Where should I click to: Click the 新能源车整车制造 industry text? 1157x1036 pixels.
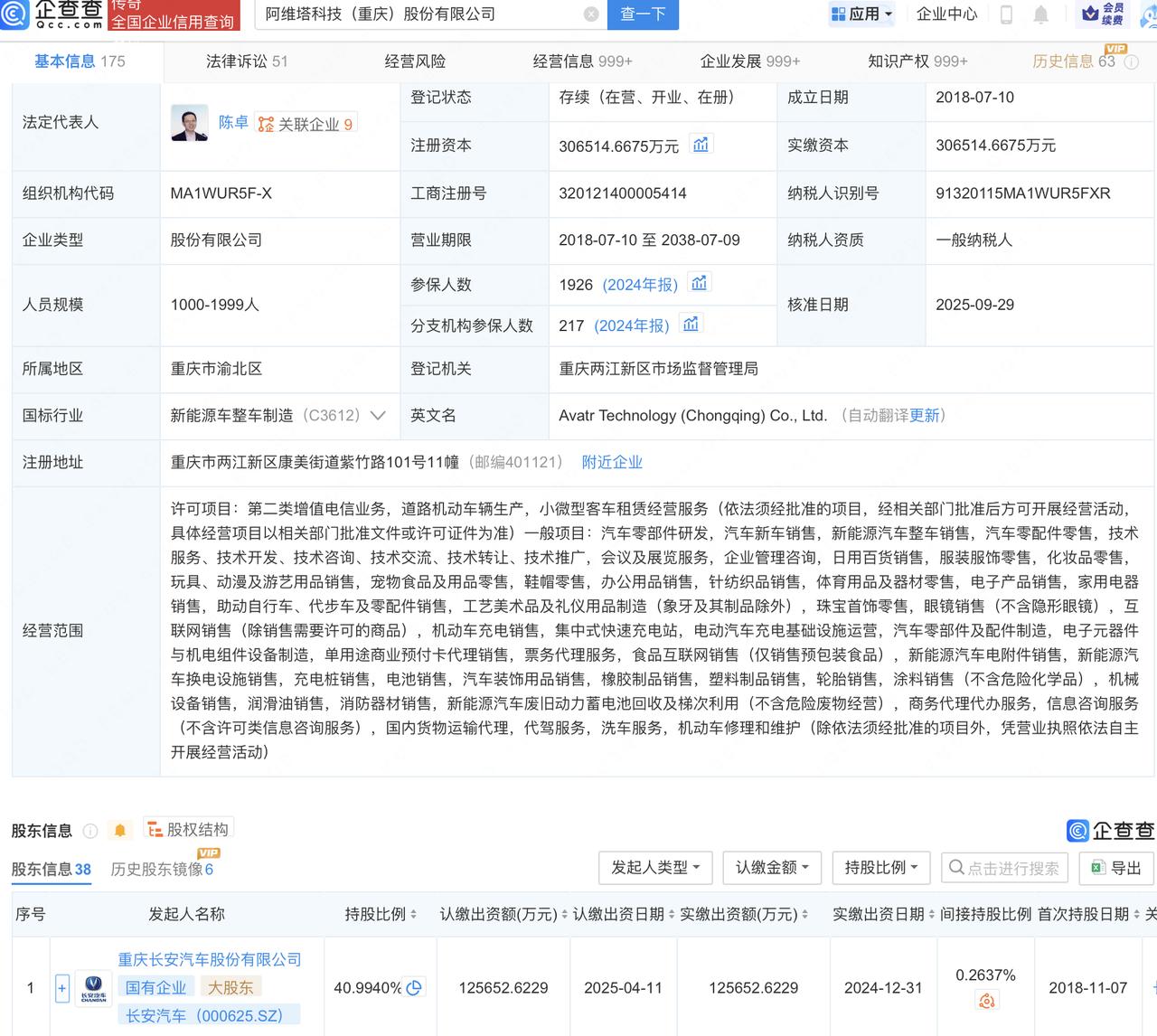232,416
